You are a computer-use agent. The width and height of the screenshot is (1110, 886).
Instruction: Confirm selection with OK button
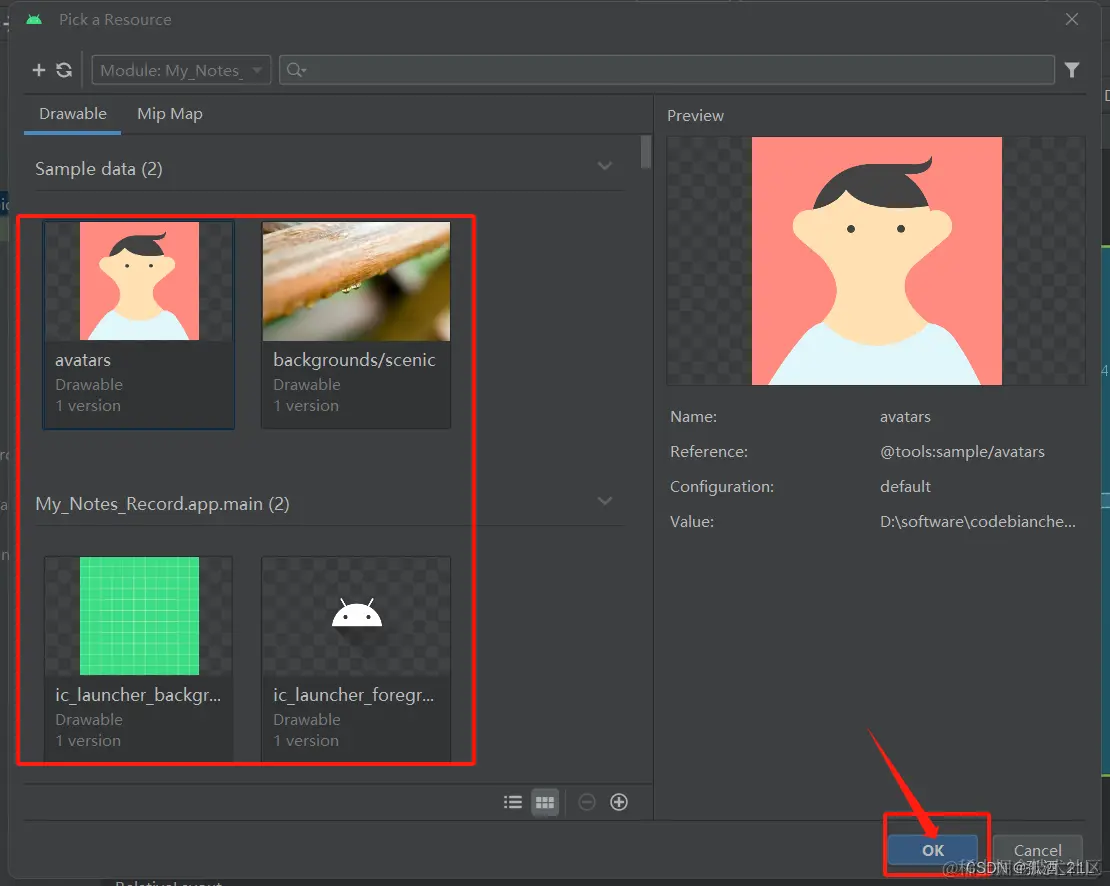tap(933, 850)
